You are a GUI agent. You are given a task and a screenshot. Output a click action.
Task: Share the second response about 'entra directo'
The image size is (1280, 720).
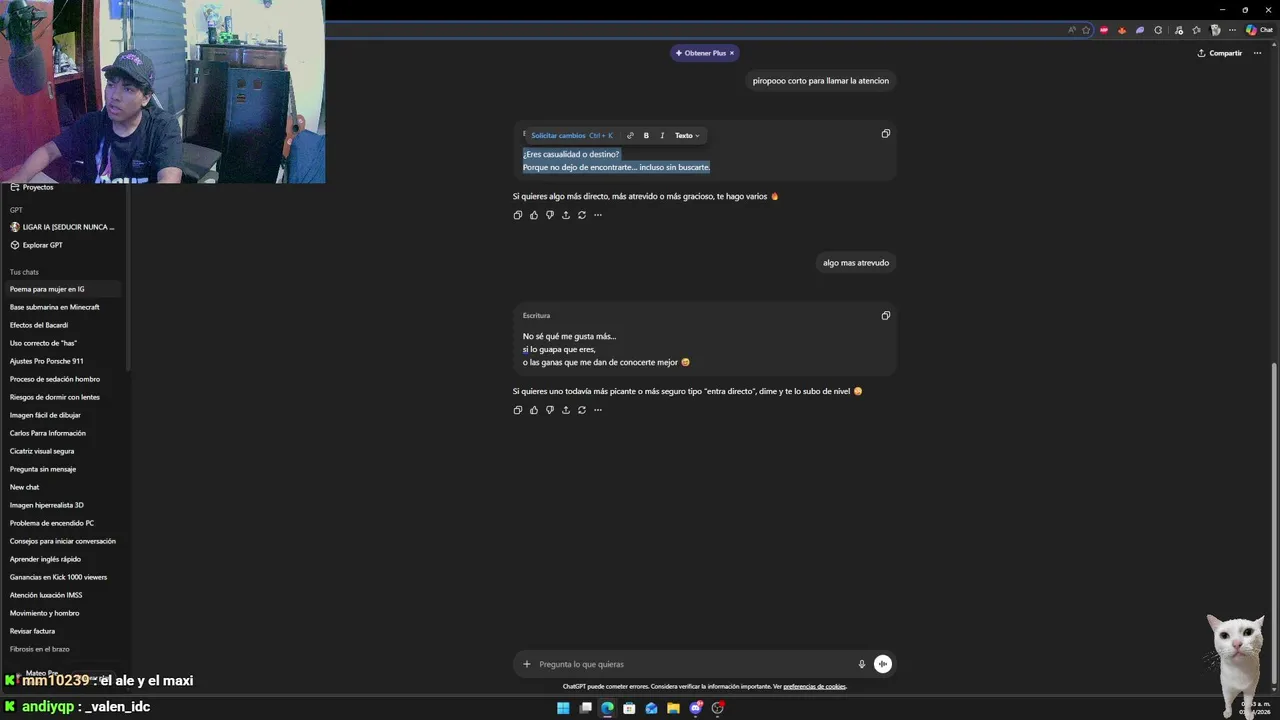pos(565,410)
